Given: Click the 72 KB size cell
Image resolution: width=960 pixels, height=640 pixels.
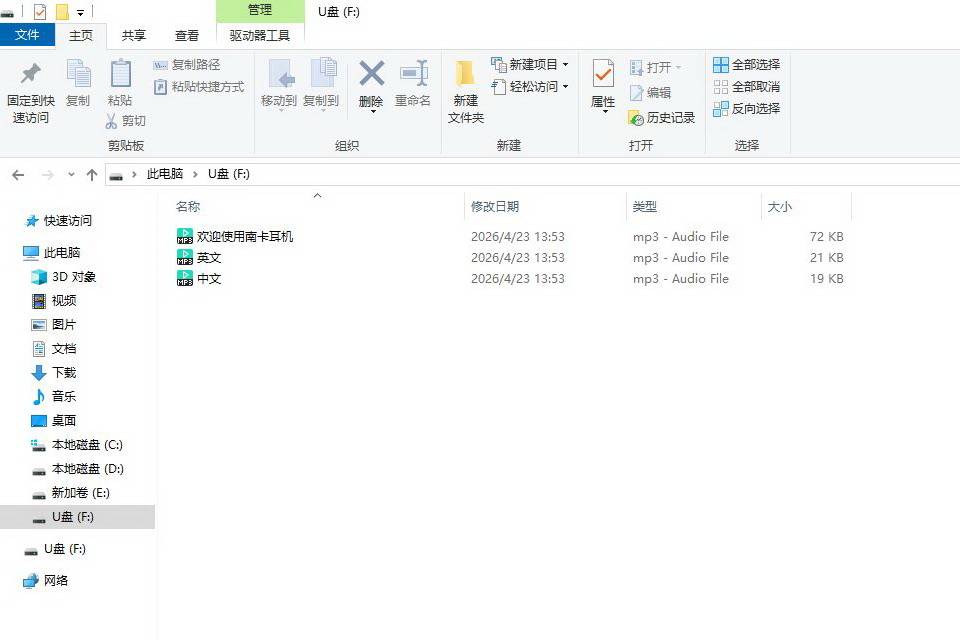Looking at the screenshot, I should (x=827, y=236).
